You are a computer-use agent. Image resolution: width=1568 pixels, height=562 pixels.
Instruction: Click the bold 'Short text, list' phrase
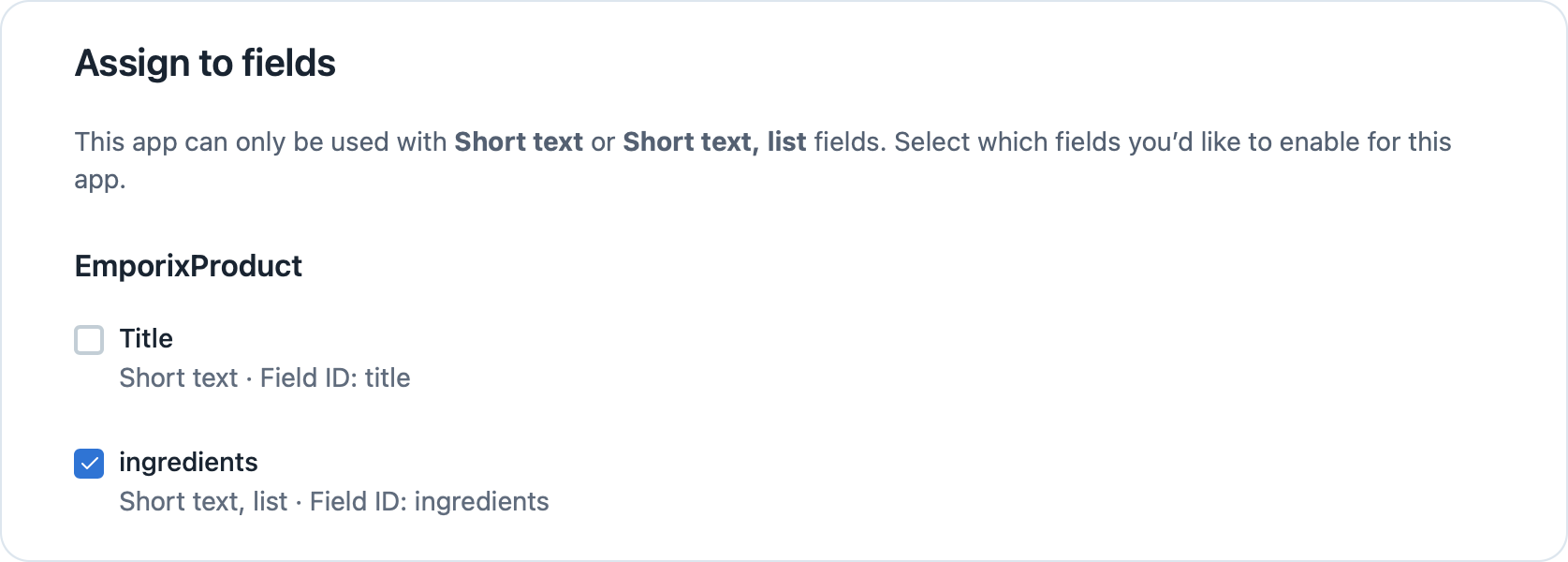(714, 141)
